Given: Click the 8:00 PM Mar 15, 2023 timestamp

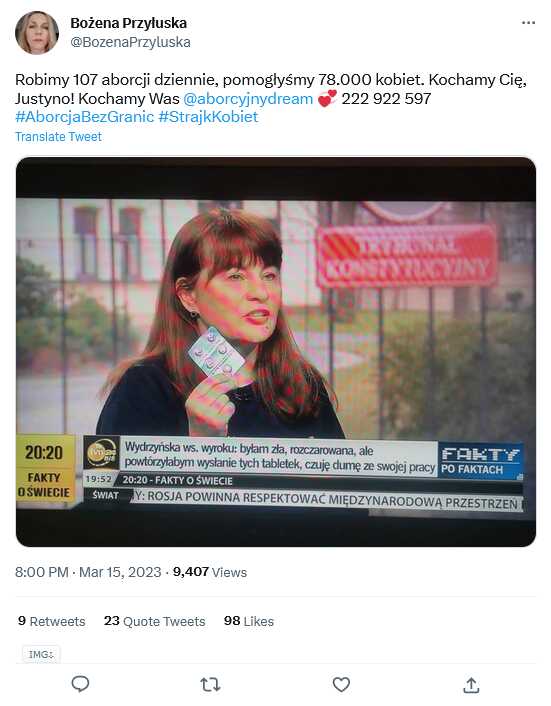Looking at the screenshot, I should tap(88, 572).
